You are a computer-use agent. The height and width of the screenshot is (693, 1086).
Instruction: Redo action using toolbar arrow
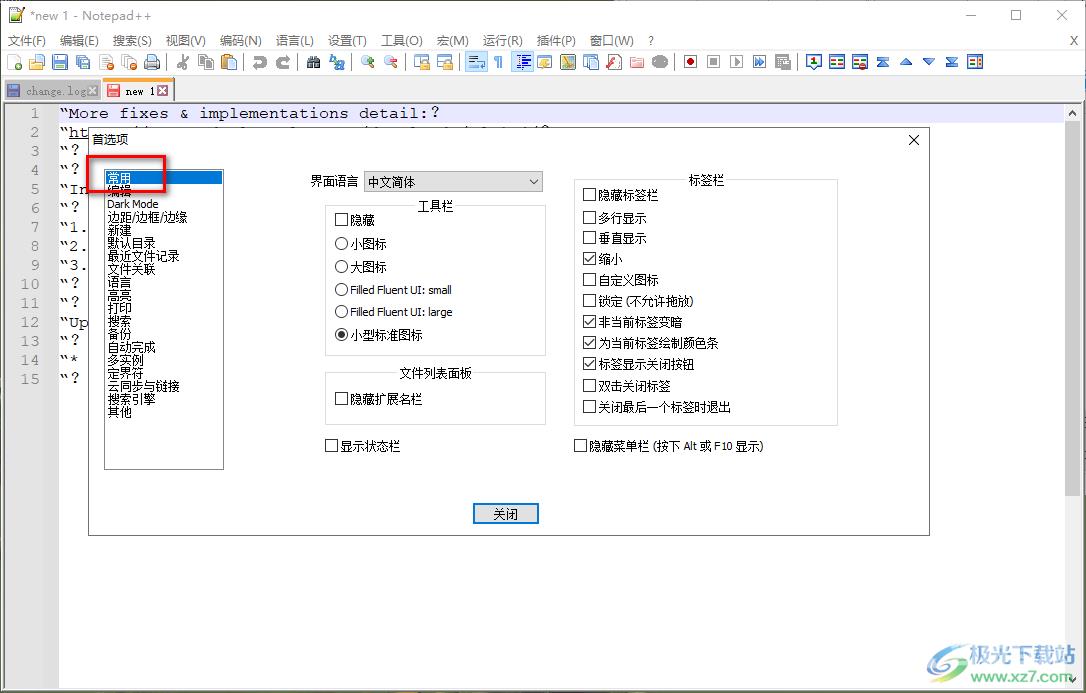tap(283, 62)
